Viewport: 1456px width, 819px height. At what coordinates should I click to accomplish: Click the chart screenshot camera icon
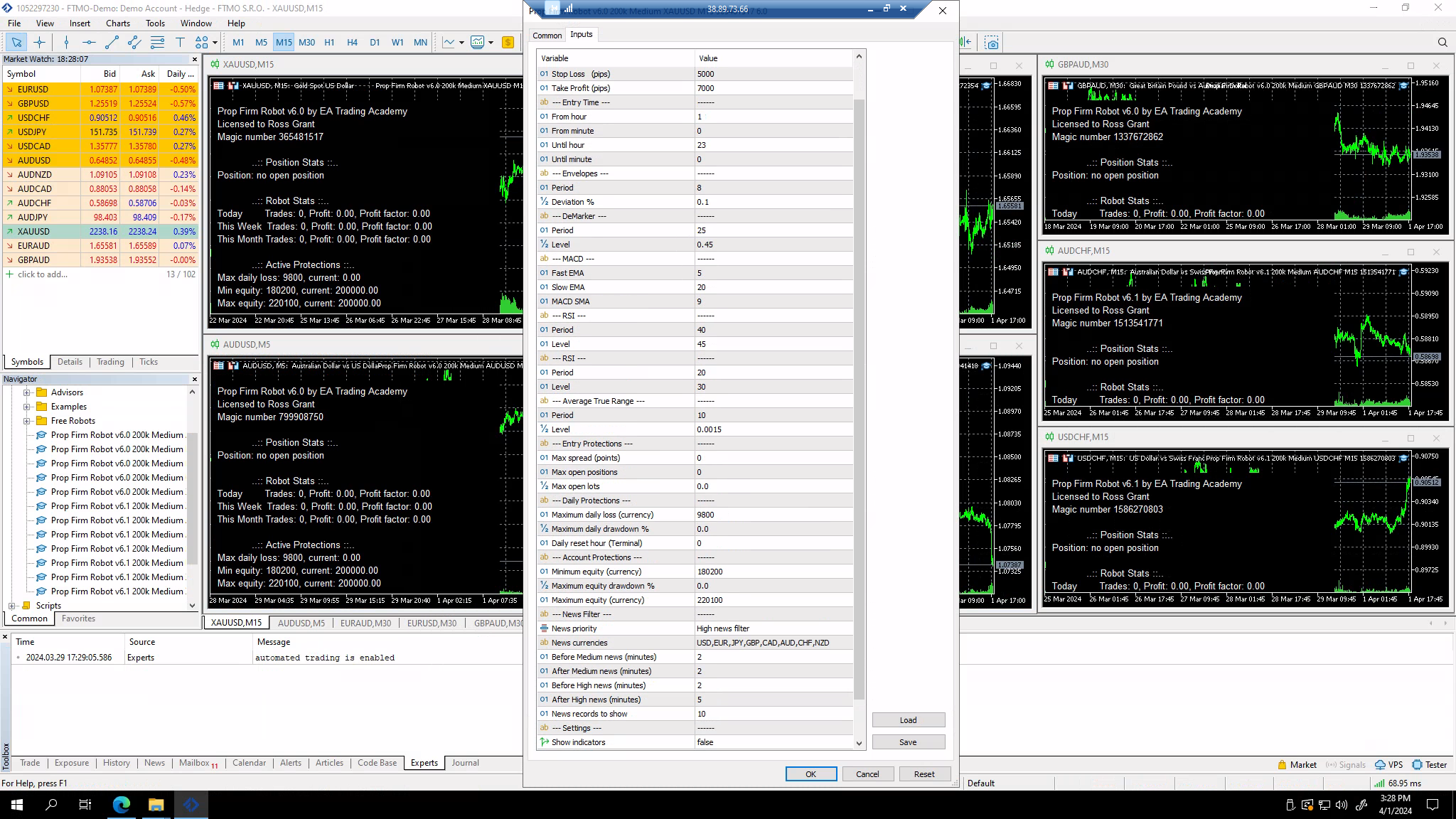[x=992, y=43]
